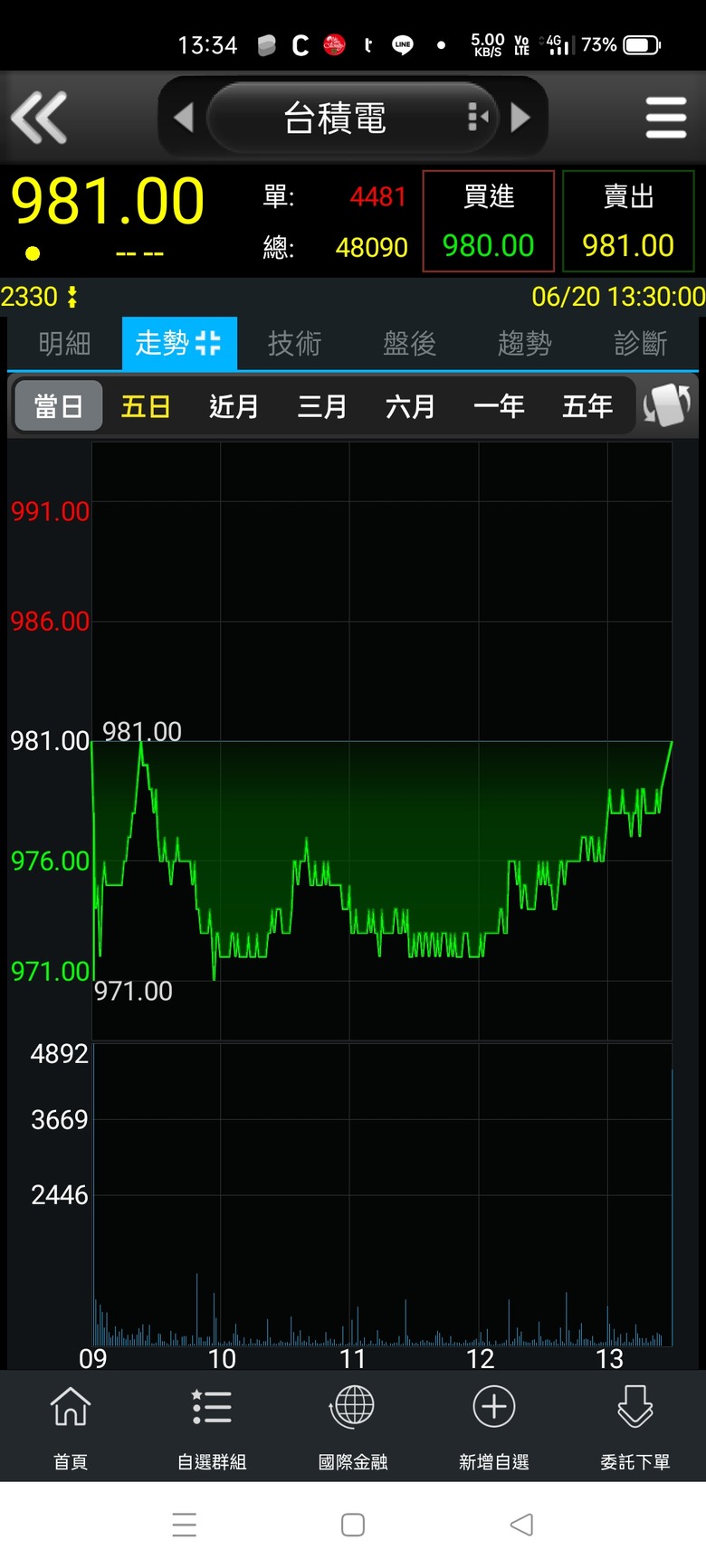Viewport: 706px width, 1568px height.
Task: Tap the 台積電 stock name selector
Action: click(352, 118)
